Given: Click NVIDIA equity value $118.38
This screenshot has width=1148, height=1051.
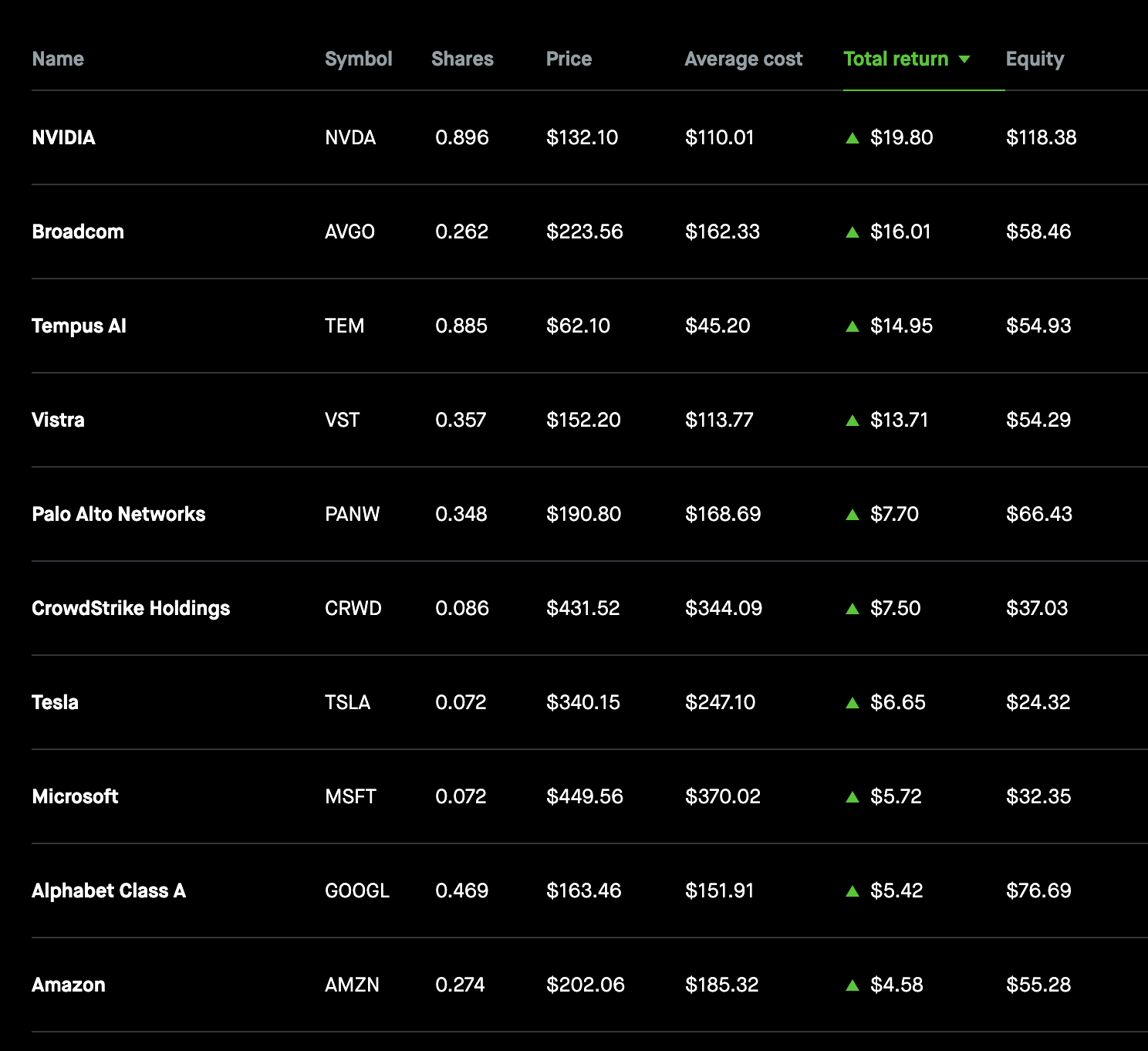Looking at the screenshot, I should tap(1042, 137).
